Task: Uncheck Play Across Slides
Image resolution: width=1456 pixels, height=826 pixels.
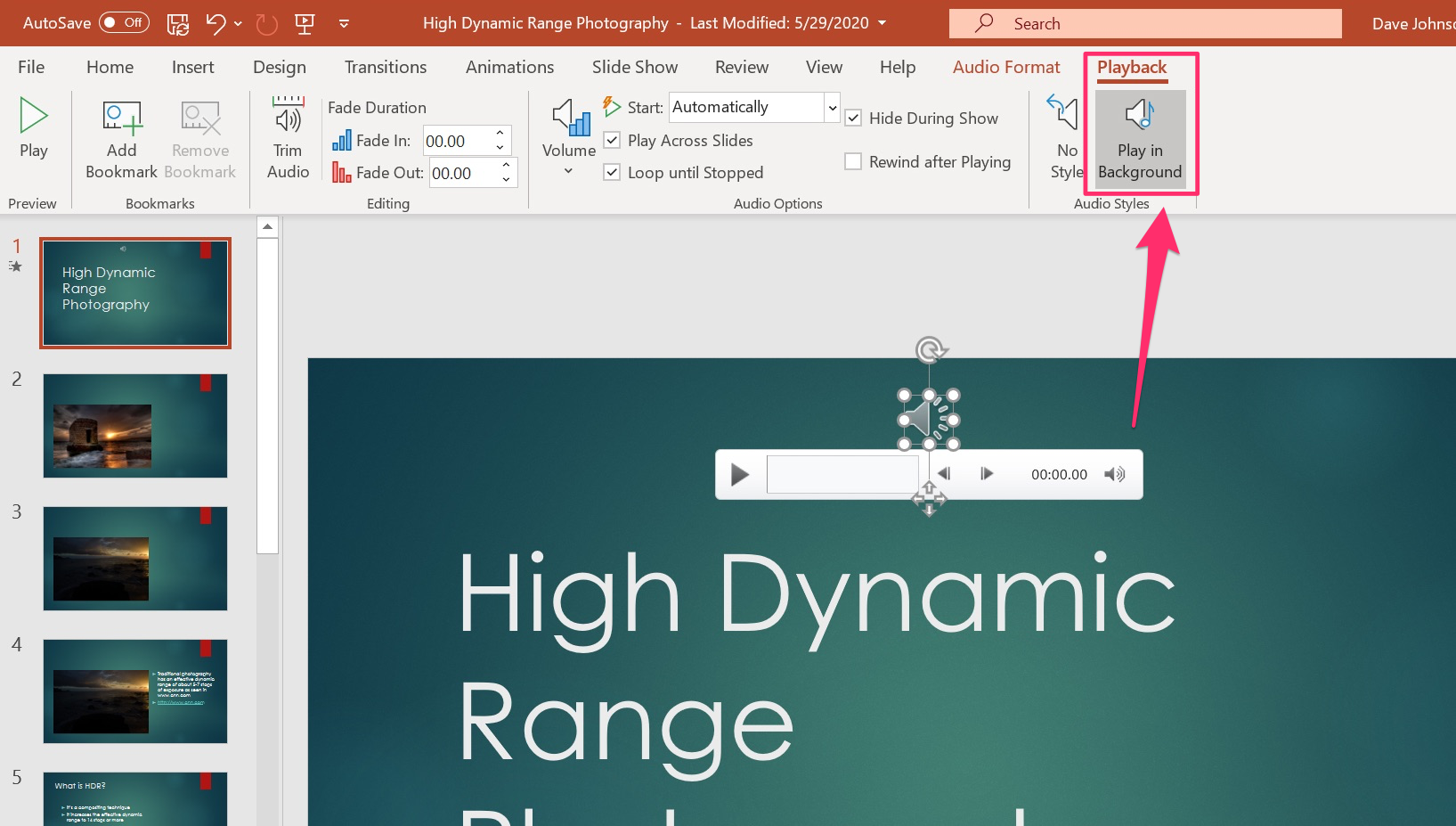Action: click(612, 140)
